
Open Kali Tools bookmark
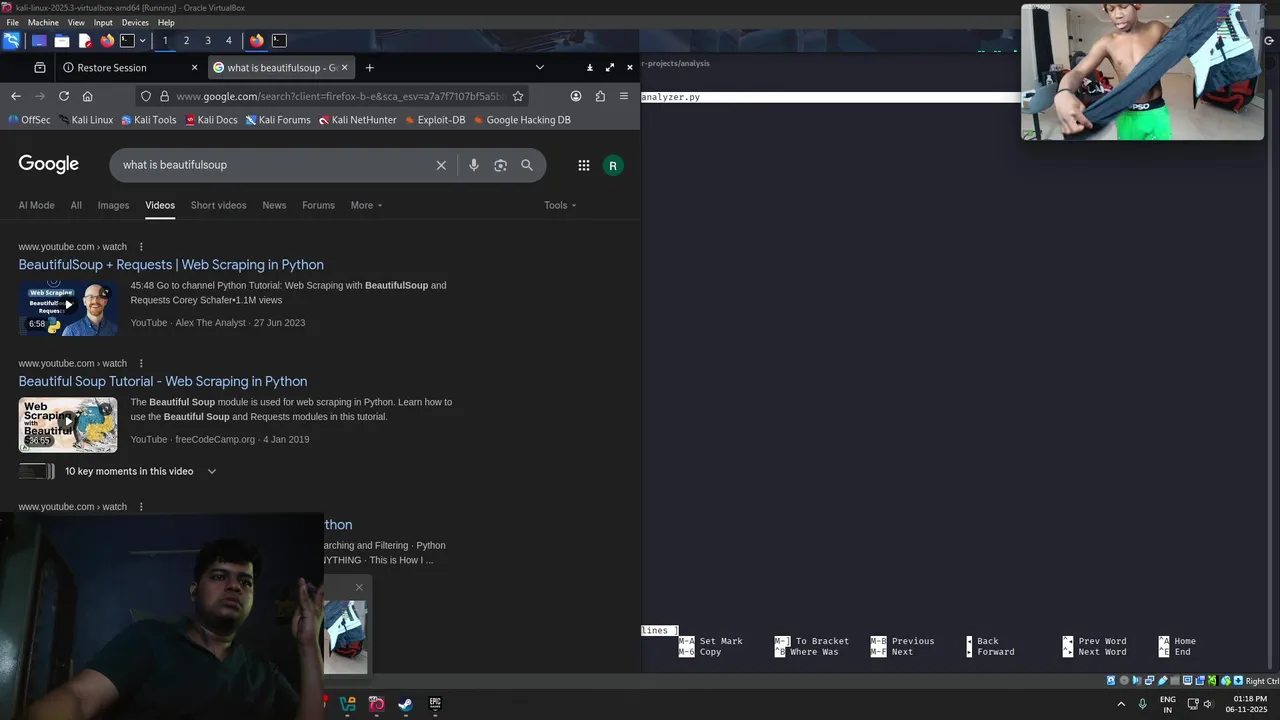coord(148,120)
